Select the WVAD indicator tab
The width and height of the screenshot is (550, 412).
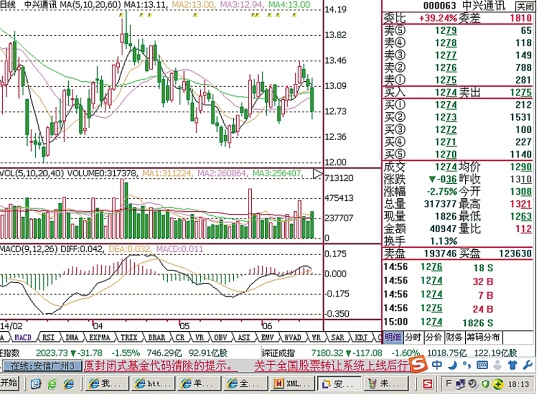click(293, 337)
